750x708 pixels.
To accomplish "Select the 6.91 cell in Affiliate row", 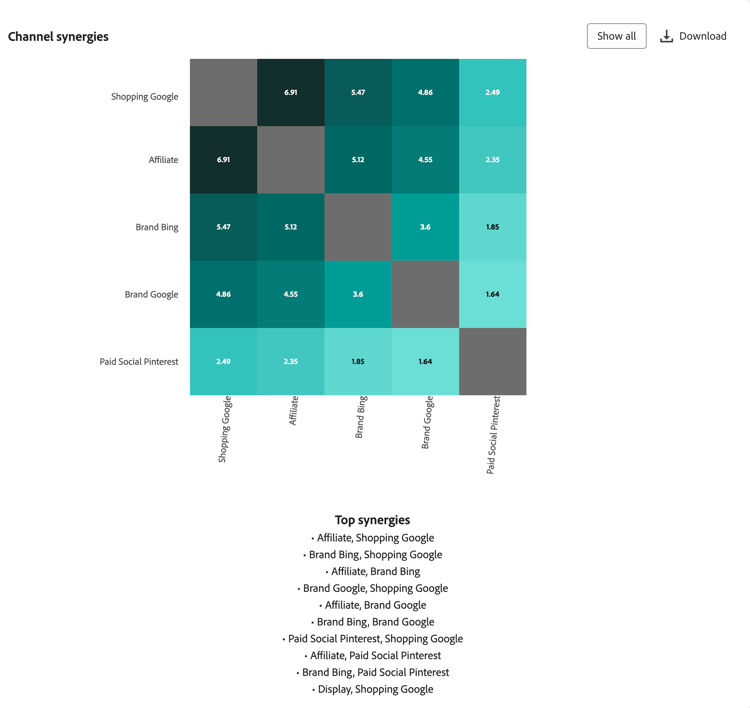I will point(223,160).
